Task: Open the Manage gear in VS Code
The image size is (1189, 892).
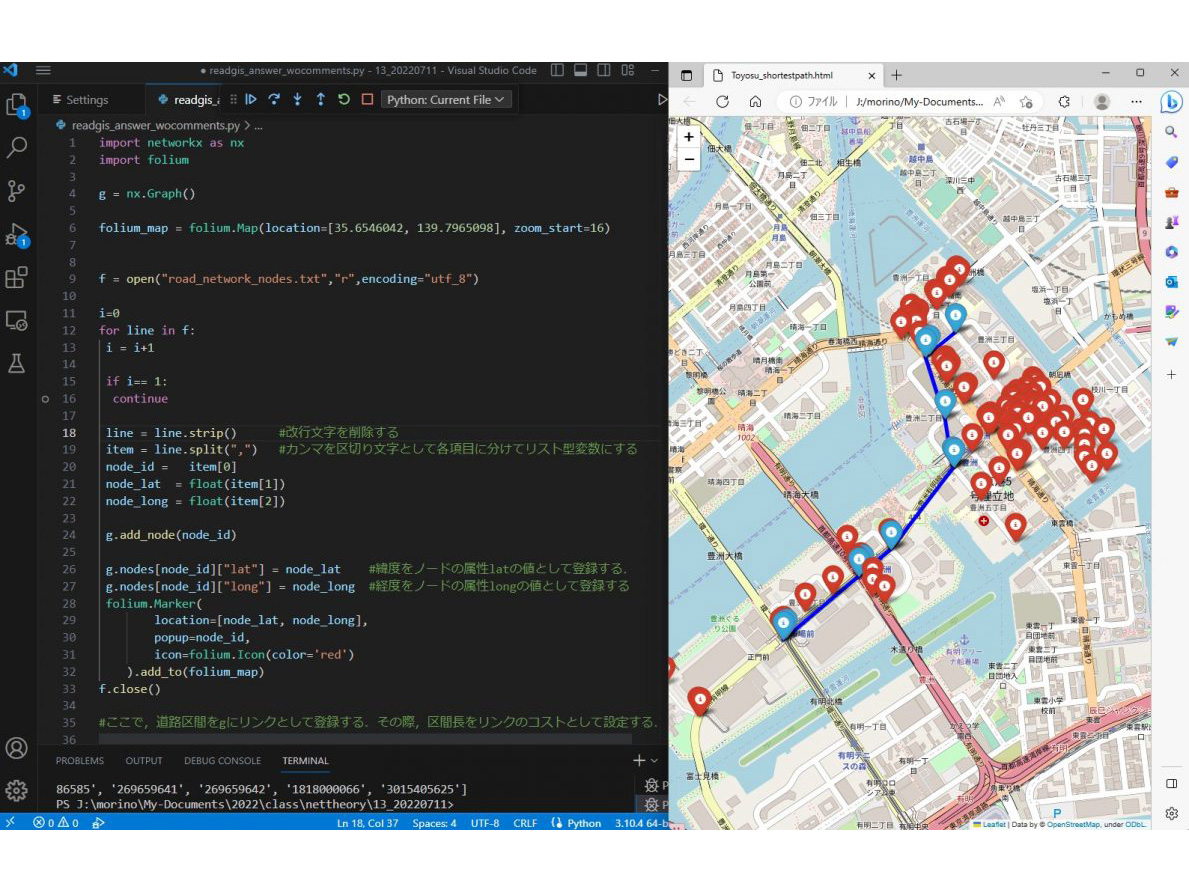Action: (x=17, y=791)
